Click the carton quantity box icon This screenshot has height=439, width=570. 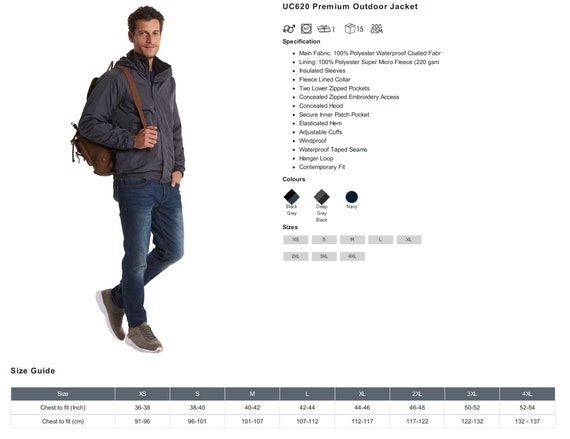point(350,28)
